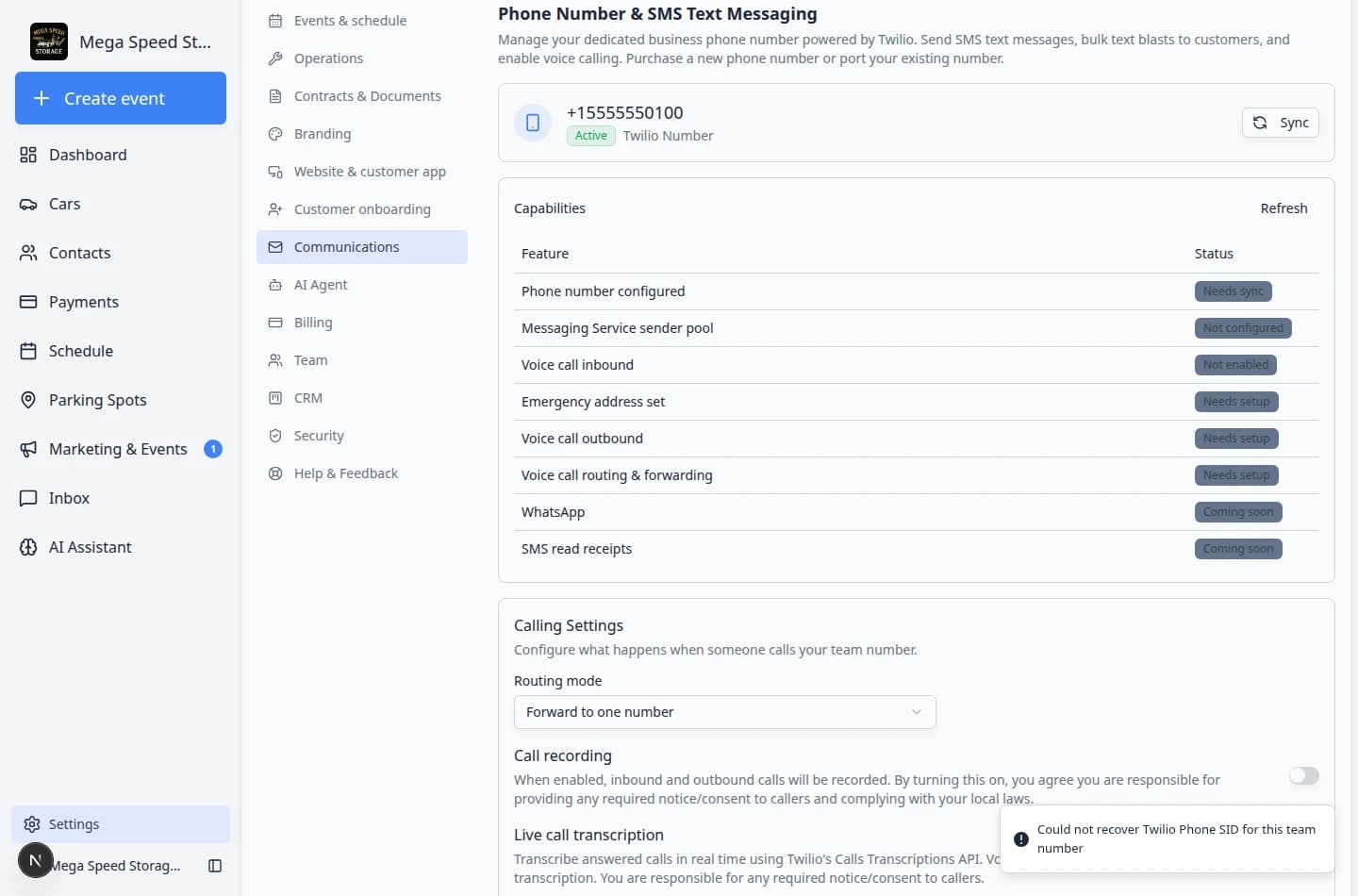Click the WhatsApp Coming soon badge

[1238, 512]
